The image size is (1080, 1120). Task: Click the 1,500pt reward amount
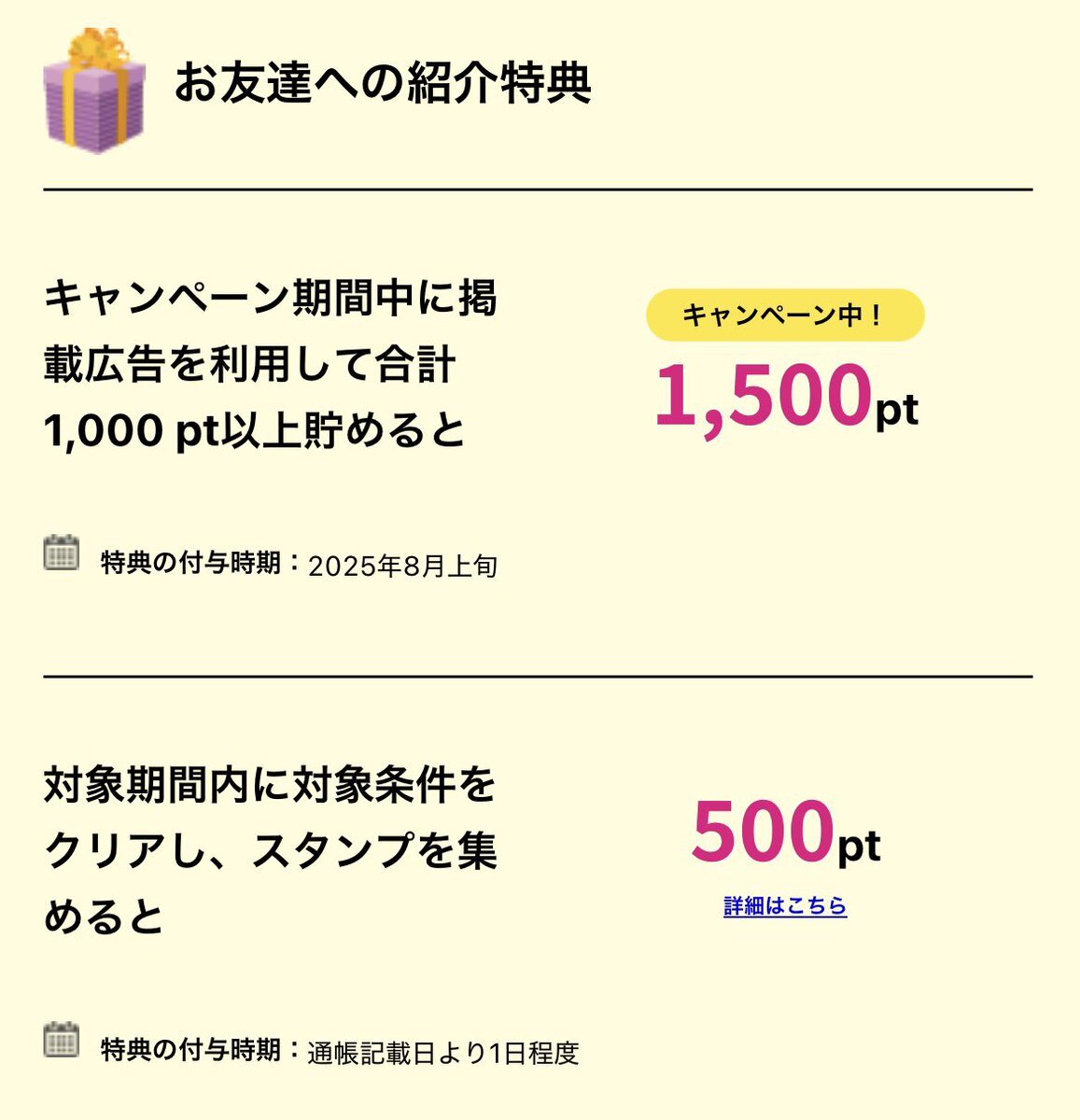tap(786, 396)
